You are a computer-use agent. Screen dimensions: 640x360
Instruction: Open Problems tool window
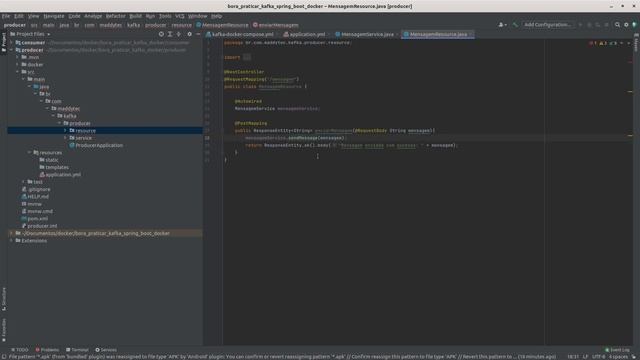[x=47, y=350]
